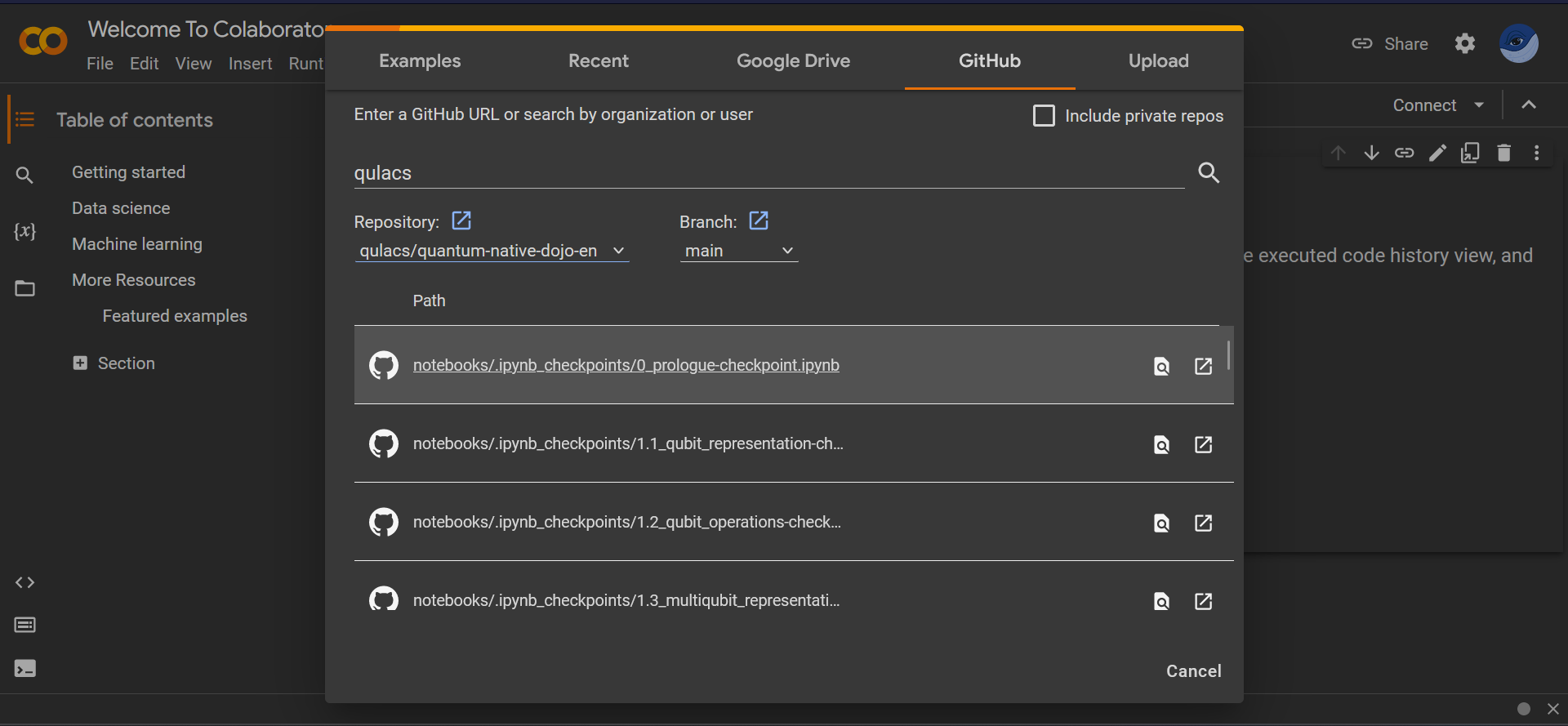This screenshot has height=726, width=1568.
Task: Click the Path column header
Action: pos(429,301)
